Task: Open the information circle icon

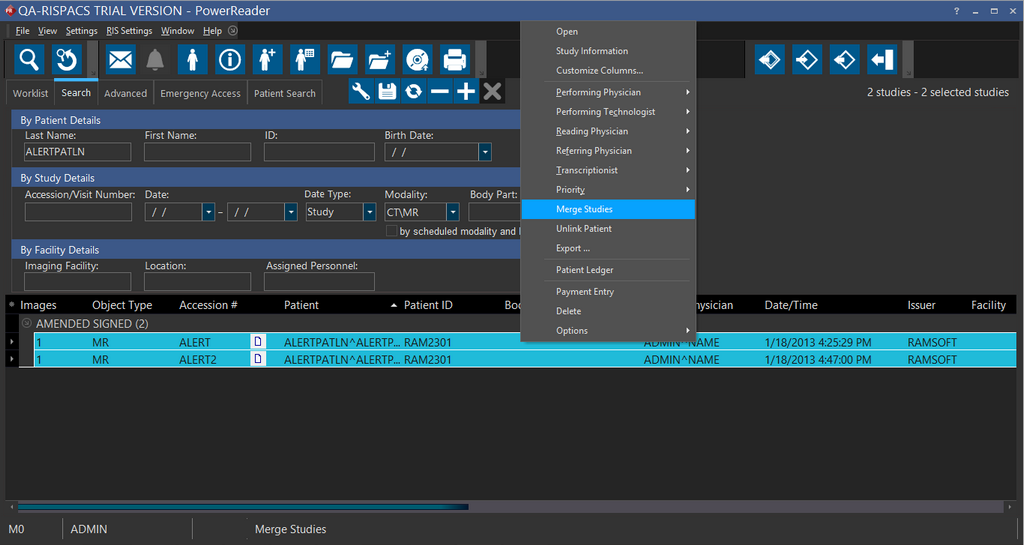Action: point(231,60)
